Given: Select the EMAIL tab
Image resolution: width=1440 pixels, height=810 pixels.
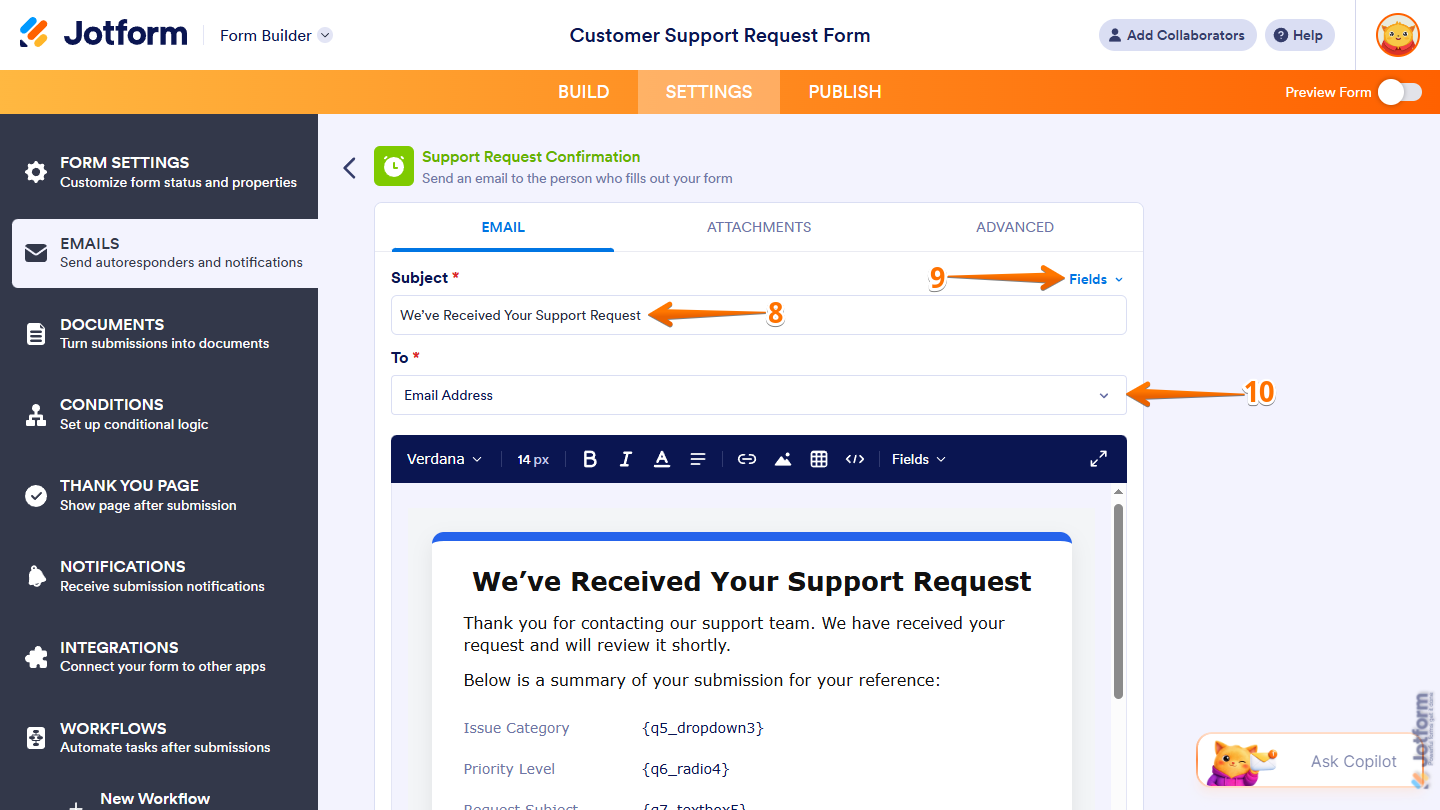Looking at the screenshot, I should [503, 227].
